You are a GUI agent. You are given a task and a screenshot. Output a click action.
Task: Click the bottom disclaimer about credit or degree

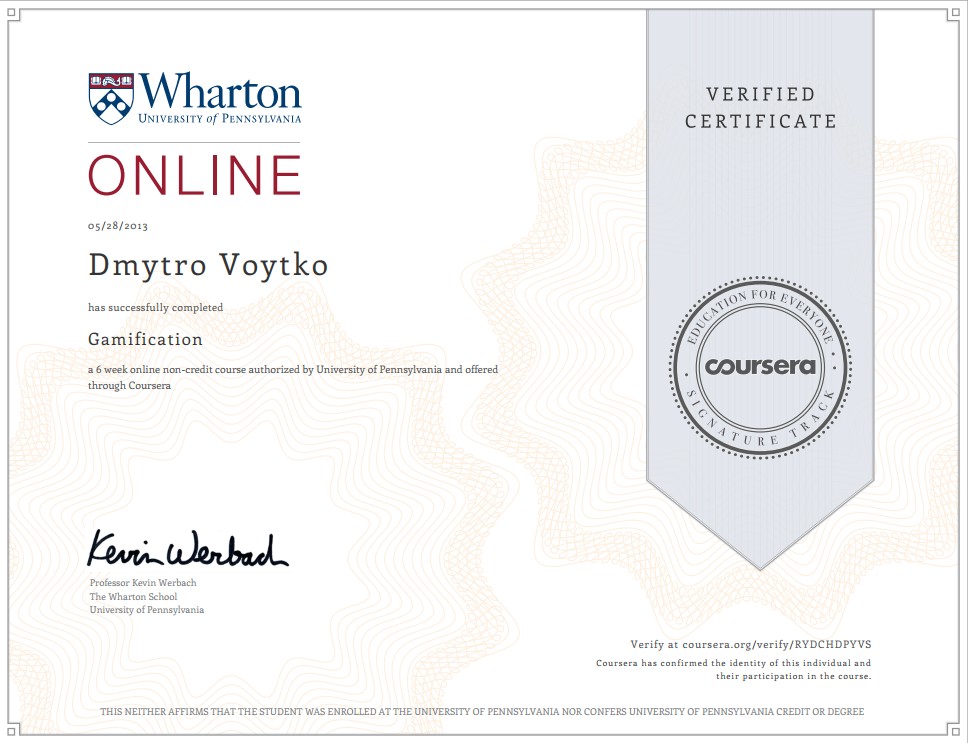[483, 712]
